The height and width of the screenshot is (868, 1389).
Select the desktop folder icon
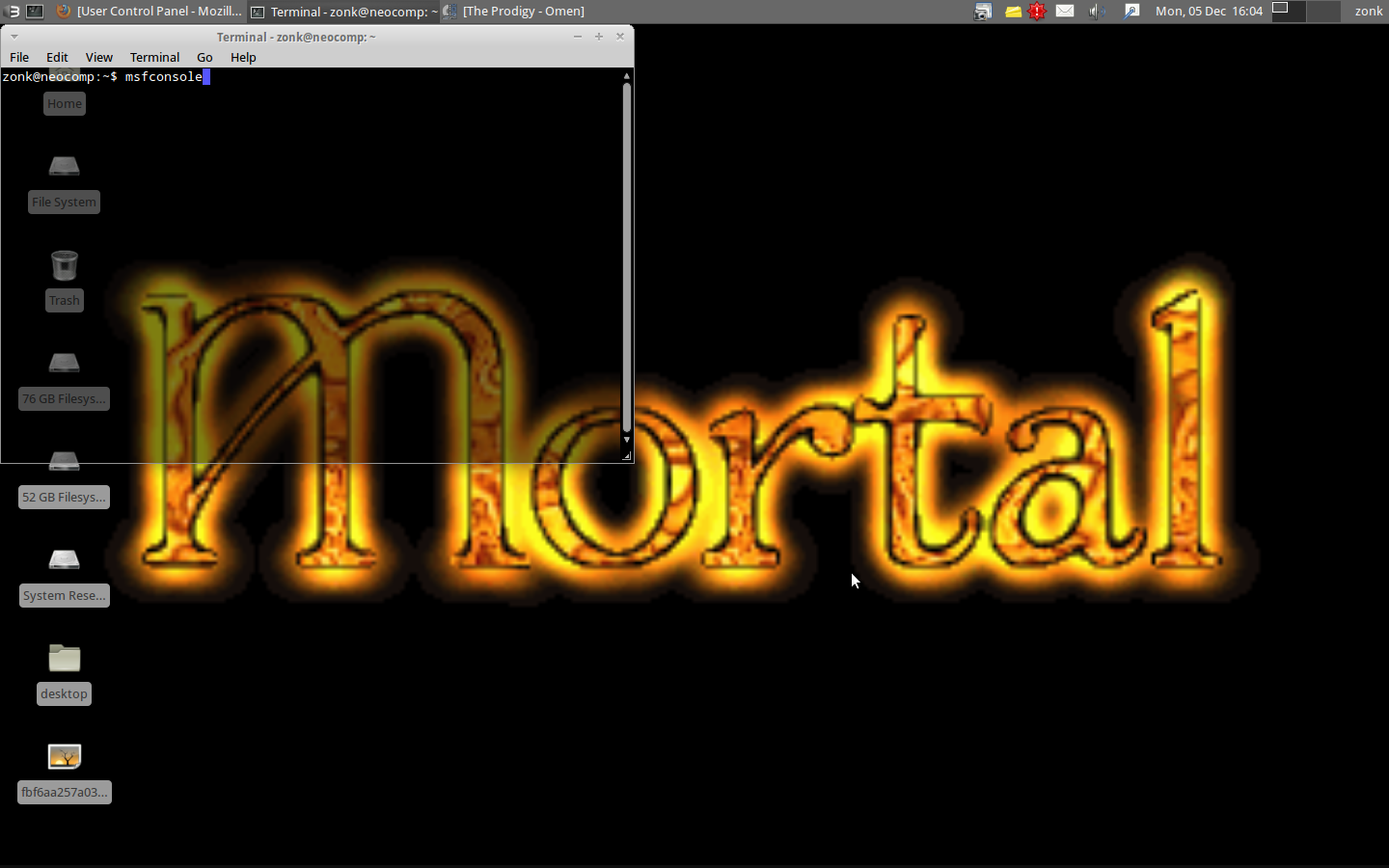click(65, 658)
